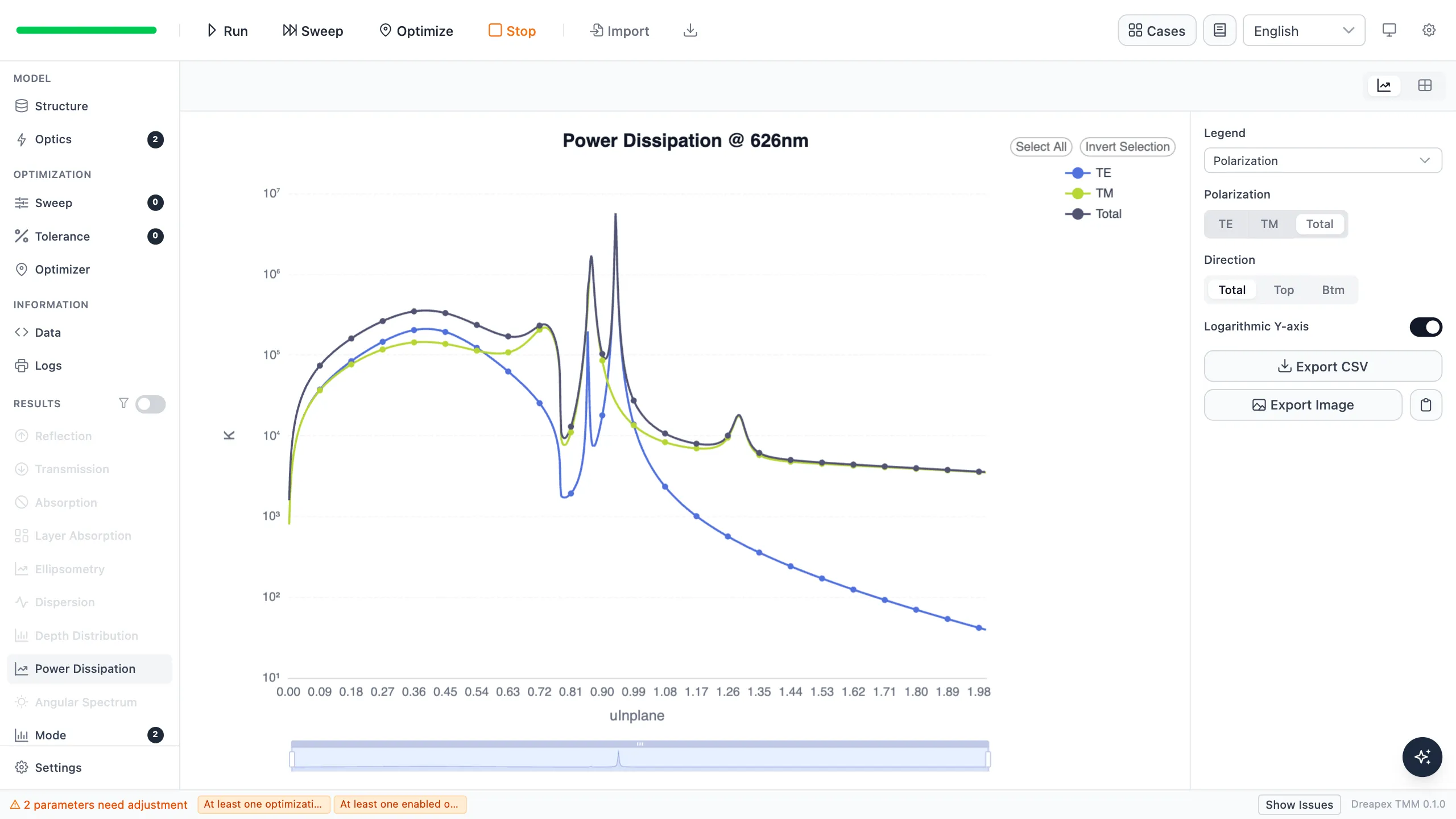Select TM polarization option
The image size is (1456, 819).
click(x=1269, y=224)
